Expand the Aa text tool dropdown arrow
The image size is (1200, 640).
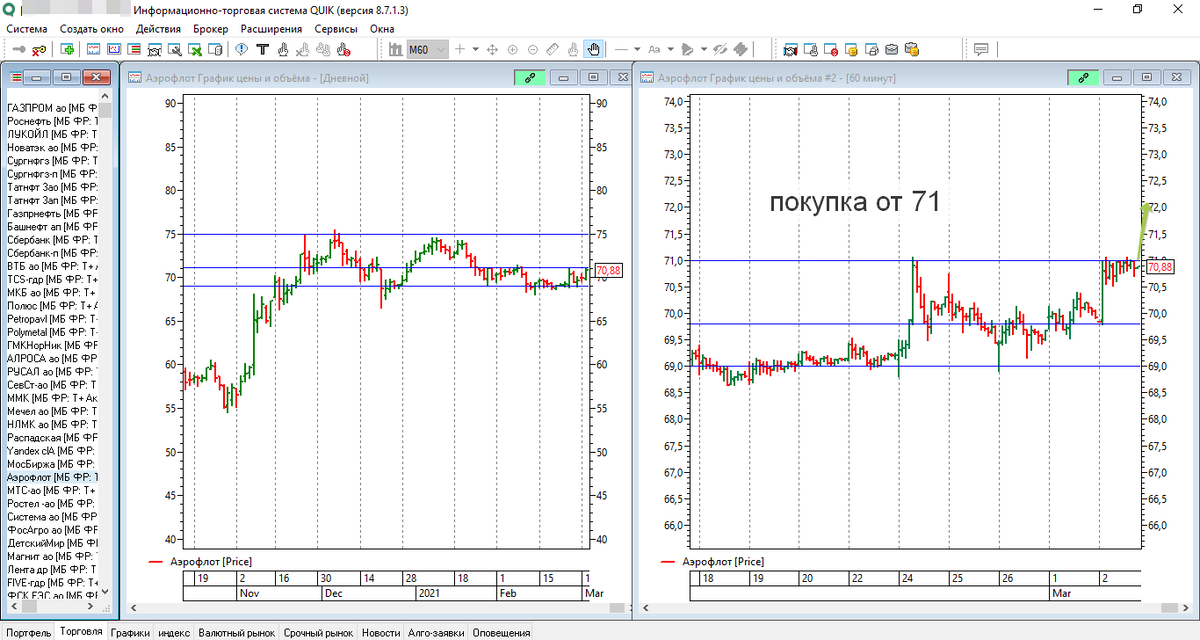[x=670, y=49]
